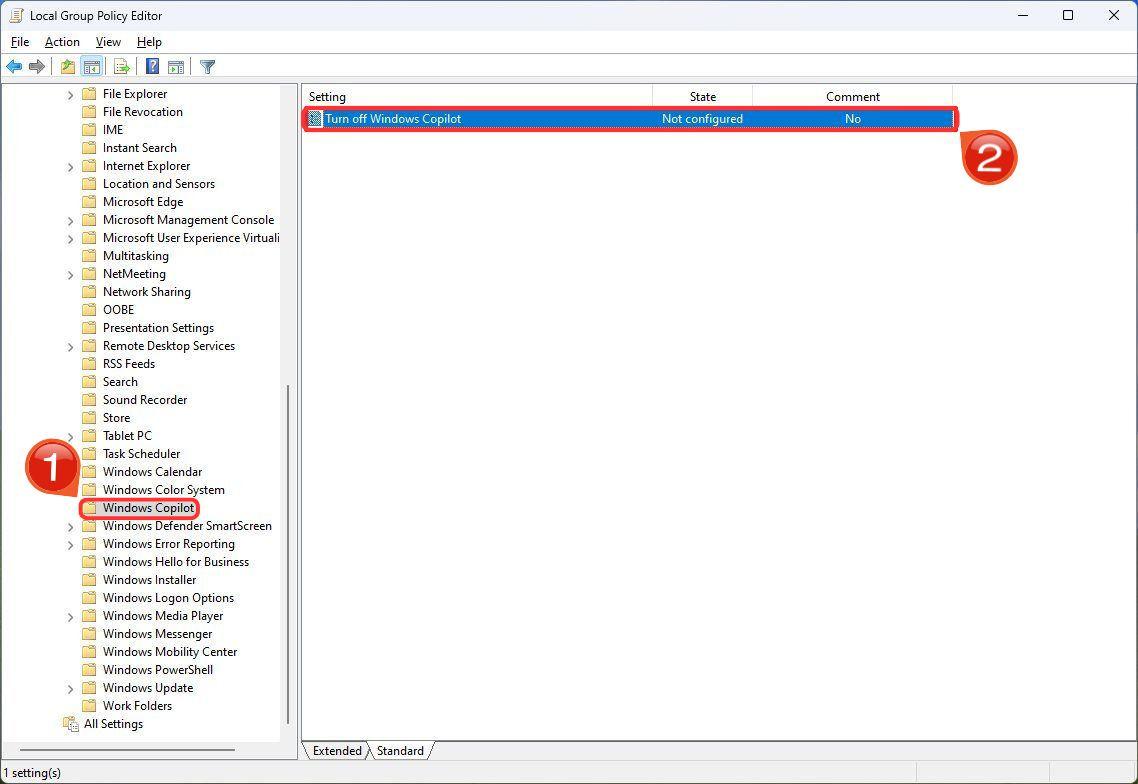The width and height of the screenshot is (1138, 784).
Task: Select the Windows Color System folder
Action: pos(163,490)
